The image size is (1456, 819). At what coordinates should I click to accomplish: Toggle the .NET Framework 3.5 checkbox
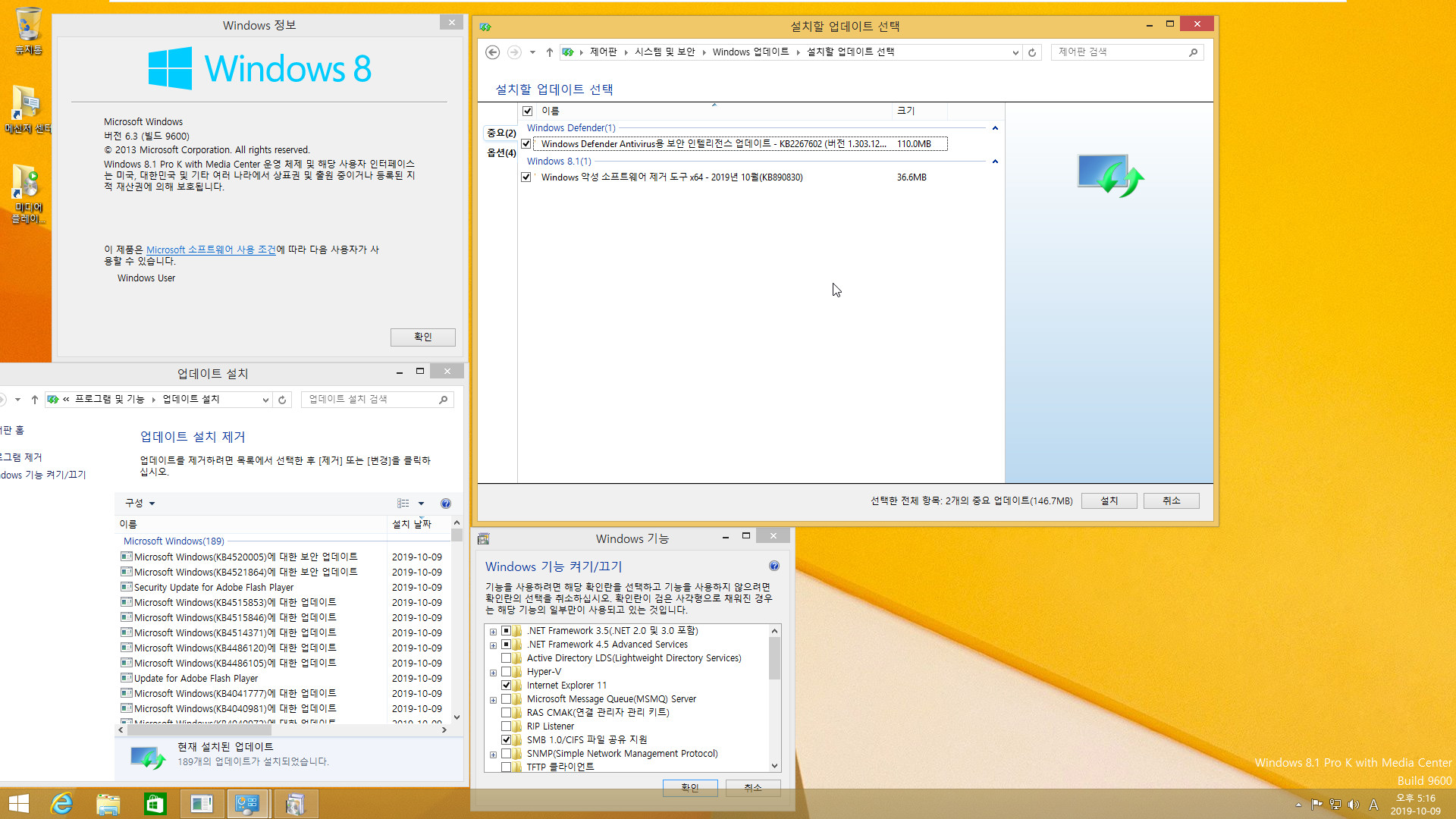[x=506, y=630]
